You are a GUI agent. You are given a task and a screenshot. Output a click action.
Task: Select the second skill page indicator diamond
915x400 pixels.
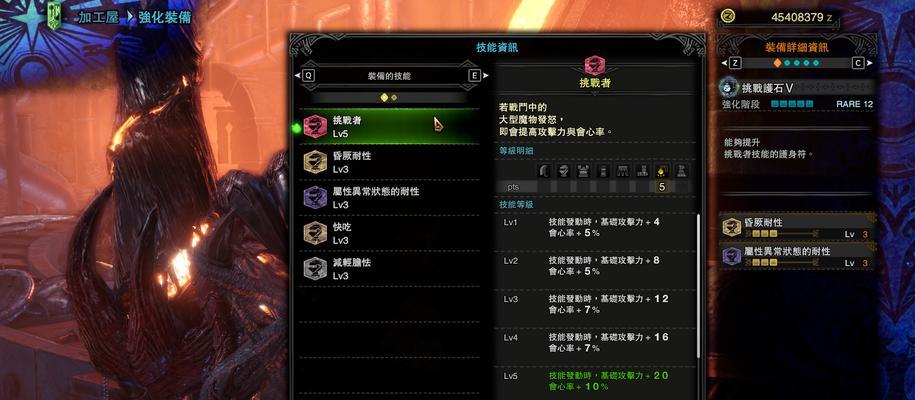(x=394, y=98)
